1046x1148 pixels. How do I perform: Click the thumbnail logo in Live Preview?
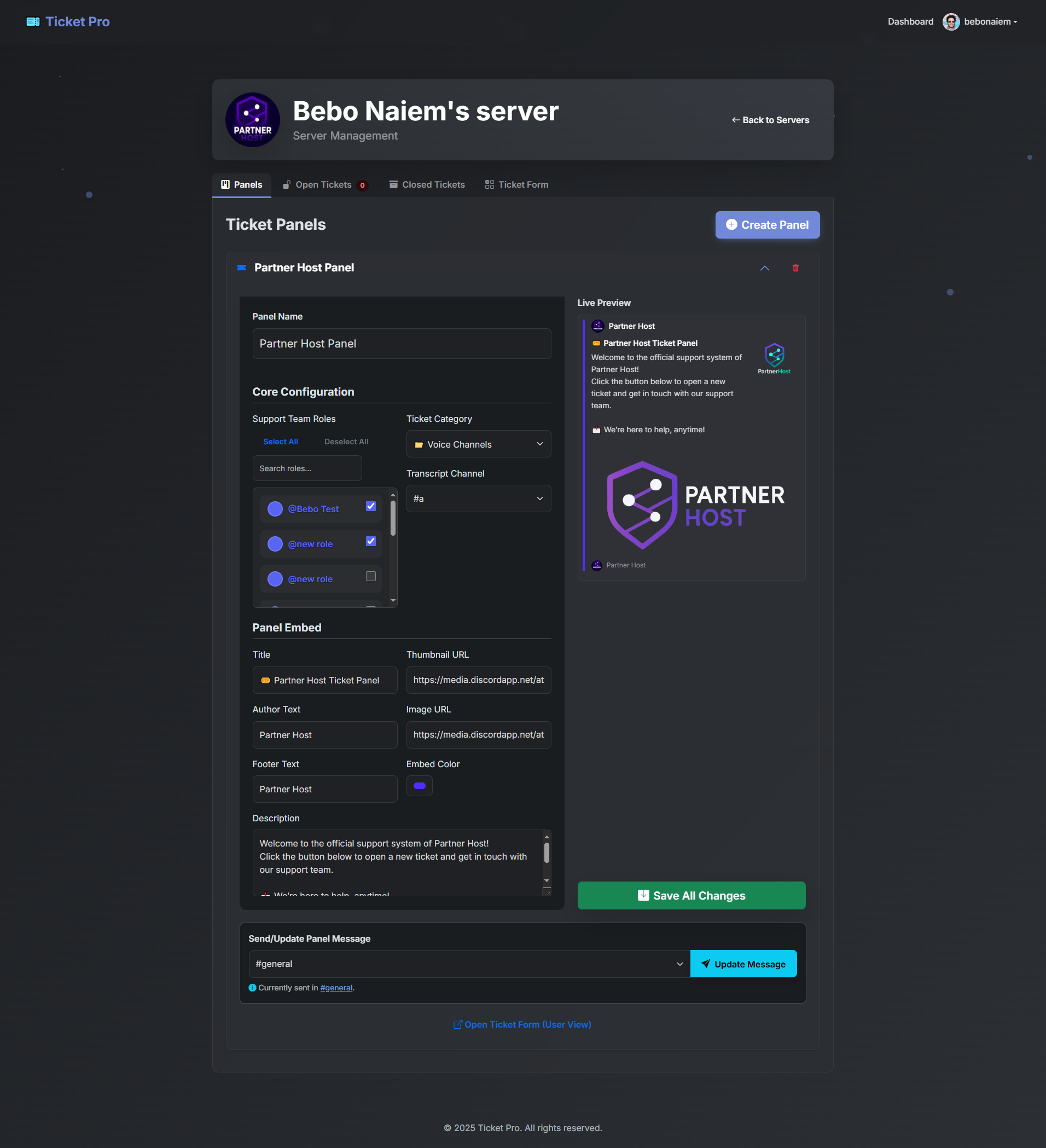774,358
